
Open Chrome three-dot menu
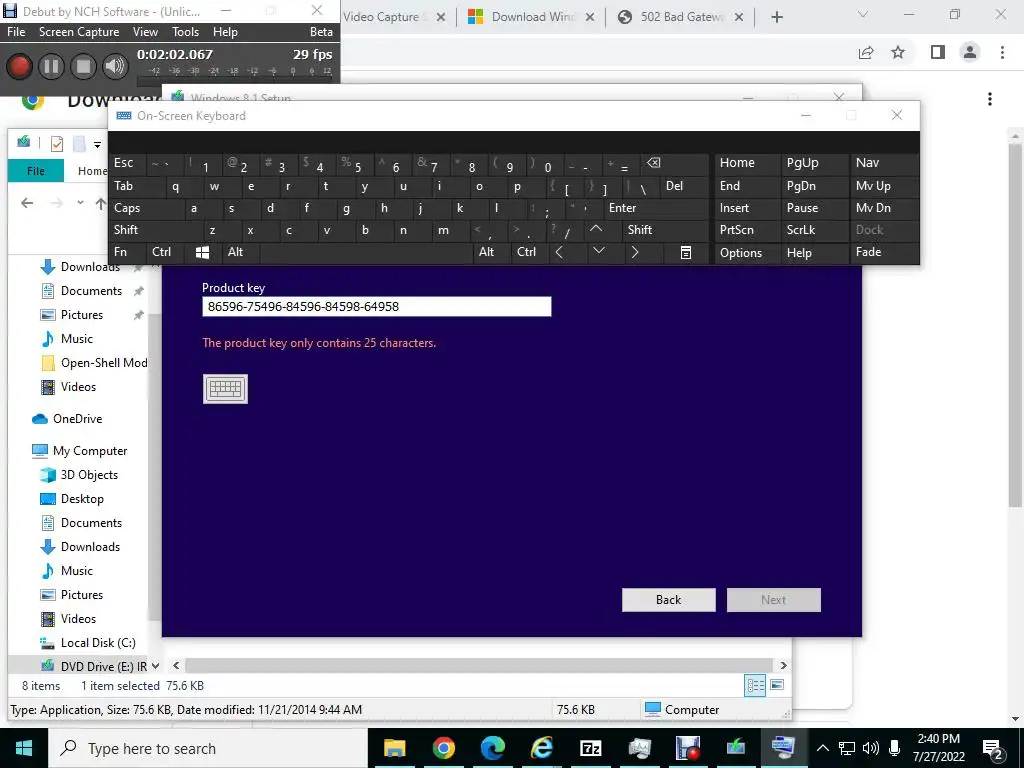click(x=1002, y=52)
